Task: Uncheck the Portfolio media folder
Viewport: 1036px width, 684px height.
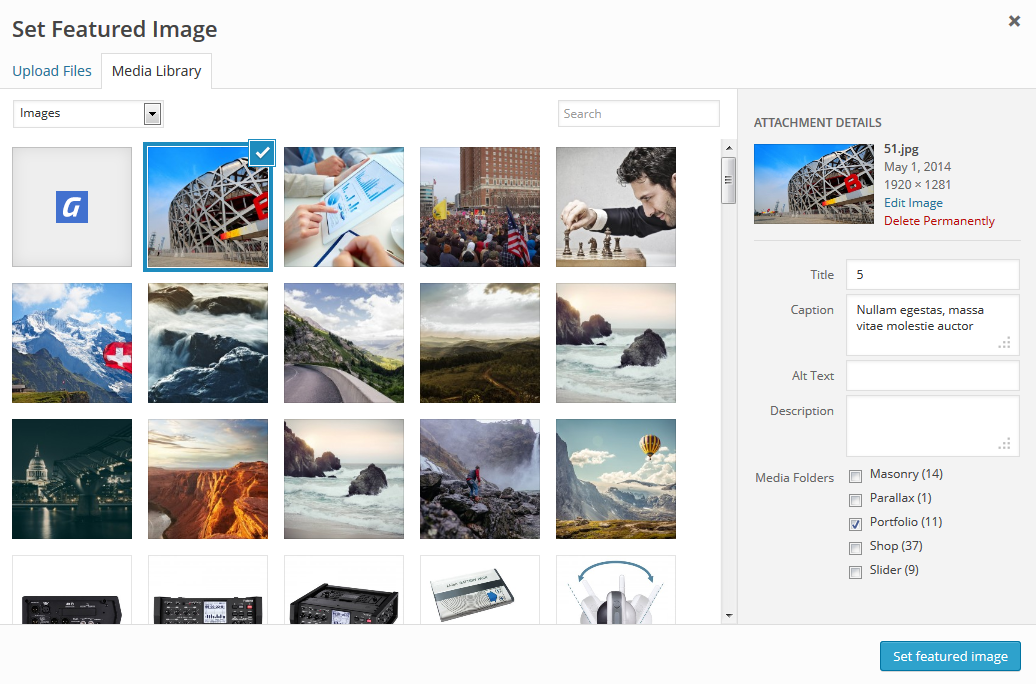Action: [855, 524]
